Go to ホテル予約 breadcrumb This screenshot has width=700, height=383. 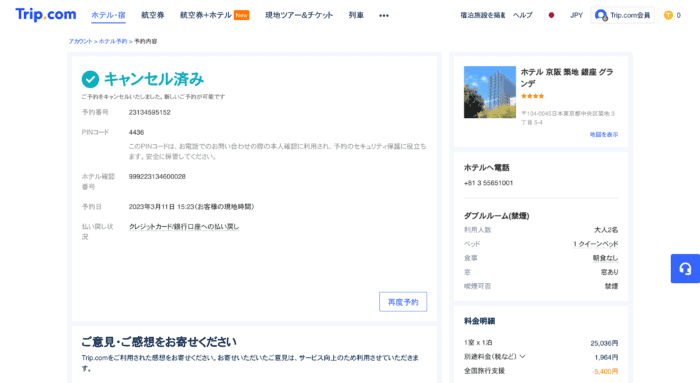[112, 41]
